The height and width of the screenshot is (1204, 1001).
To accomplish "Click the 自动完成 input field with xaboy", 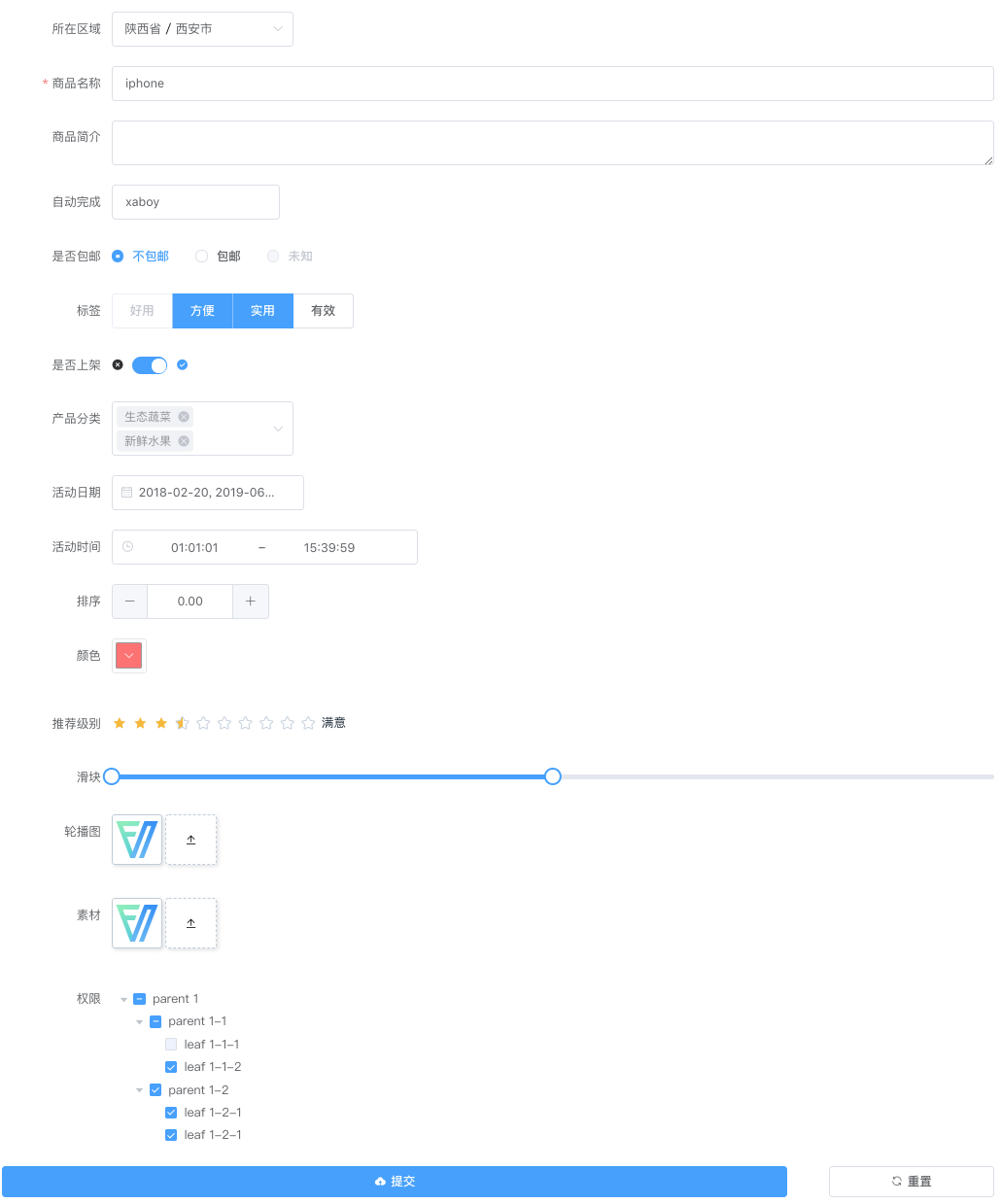I will click(x=194, y=201).
